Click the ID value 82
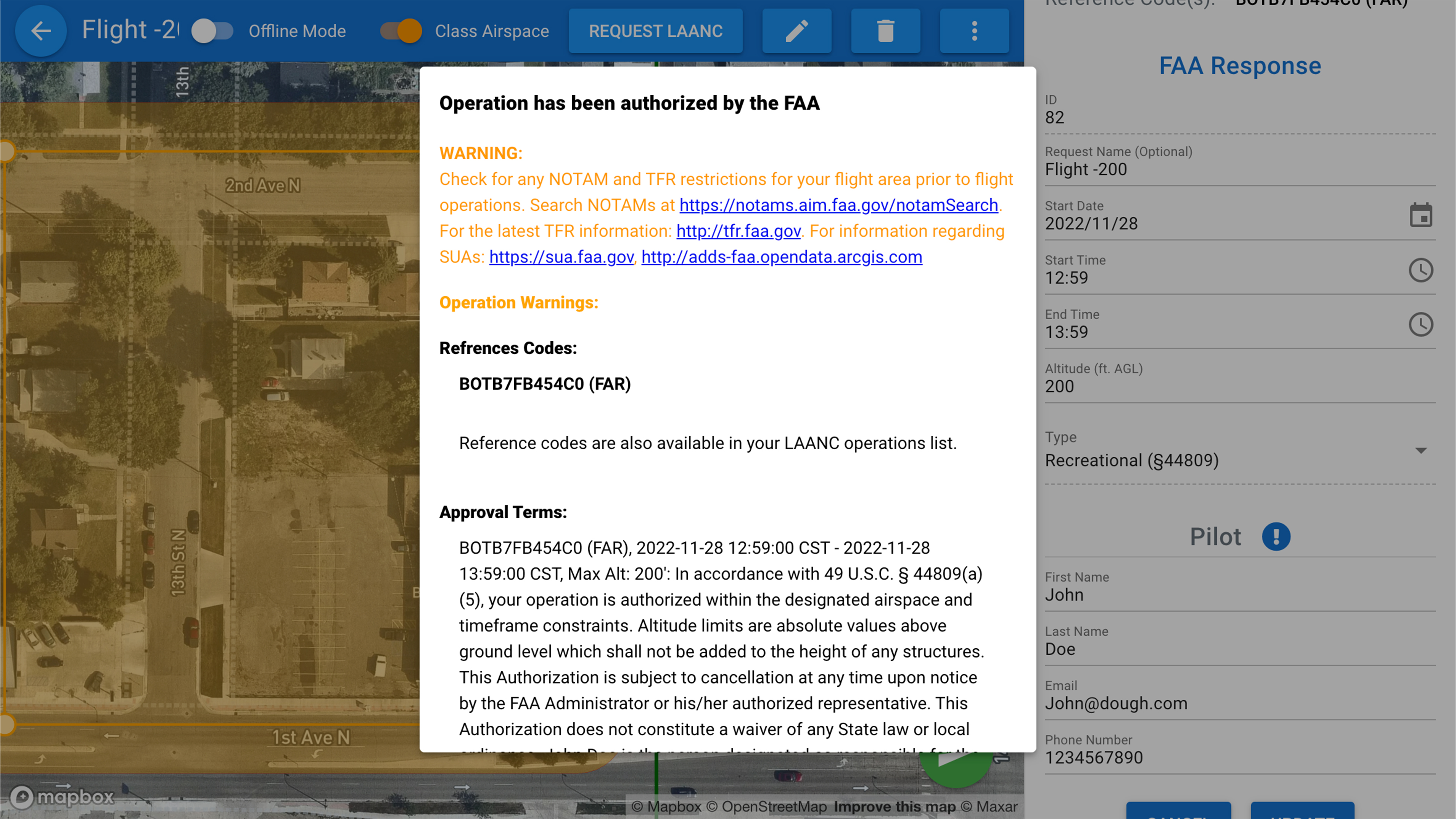 click(1055, 117)
